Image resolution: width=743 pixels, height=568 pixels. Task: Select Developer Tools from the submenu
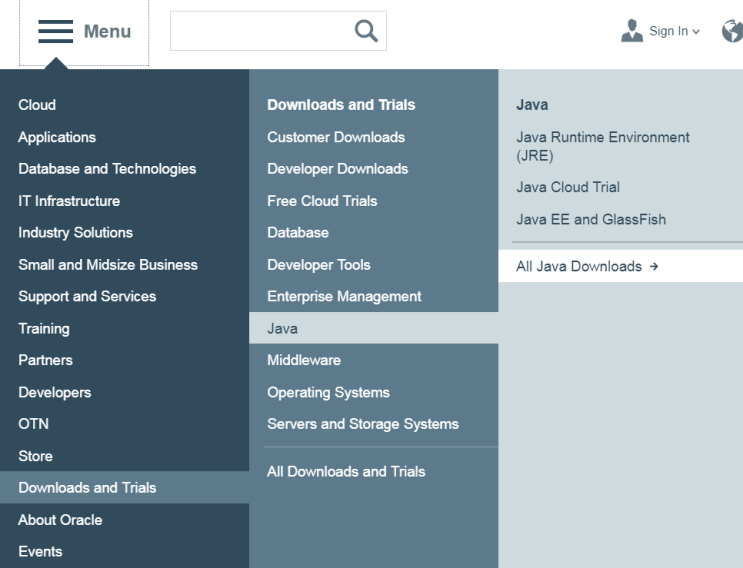click(x=318, y=265)
